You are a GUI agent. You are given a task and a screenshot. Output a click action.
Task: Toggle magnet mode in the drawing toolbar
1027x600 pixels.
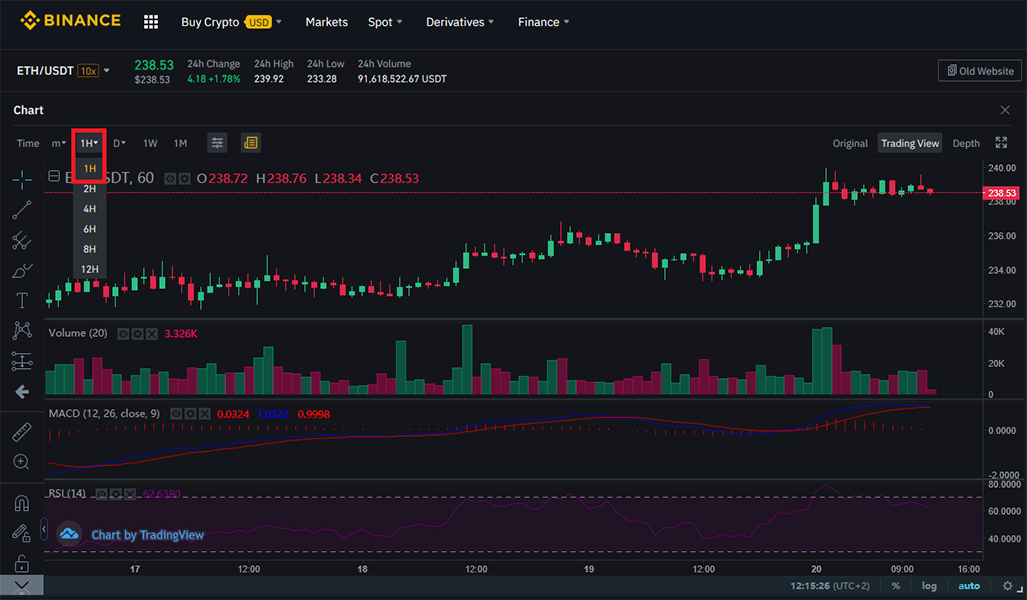[22, 503]
